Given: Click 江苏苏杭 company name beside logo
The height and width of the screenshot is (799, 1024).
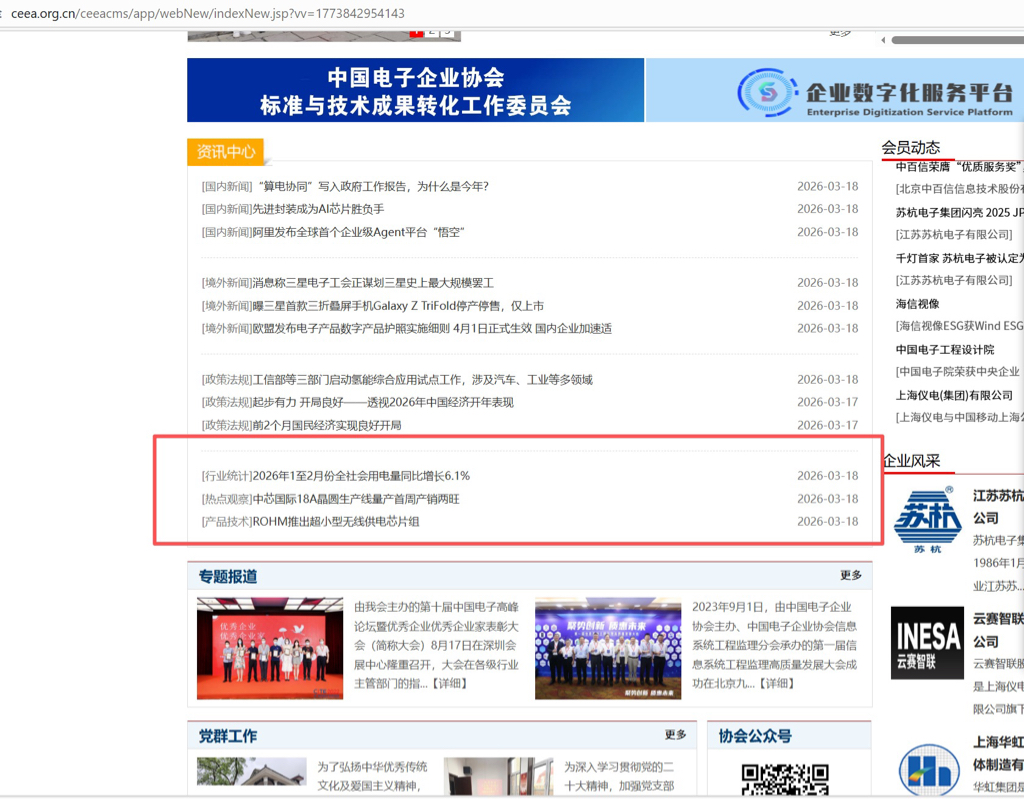Looking at the screenshot, I should pos(998,507).
